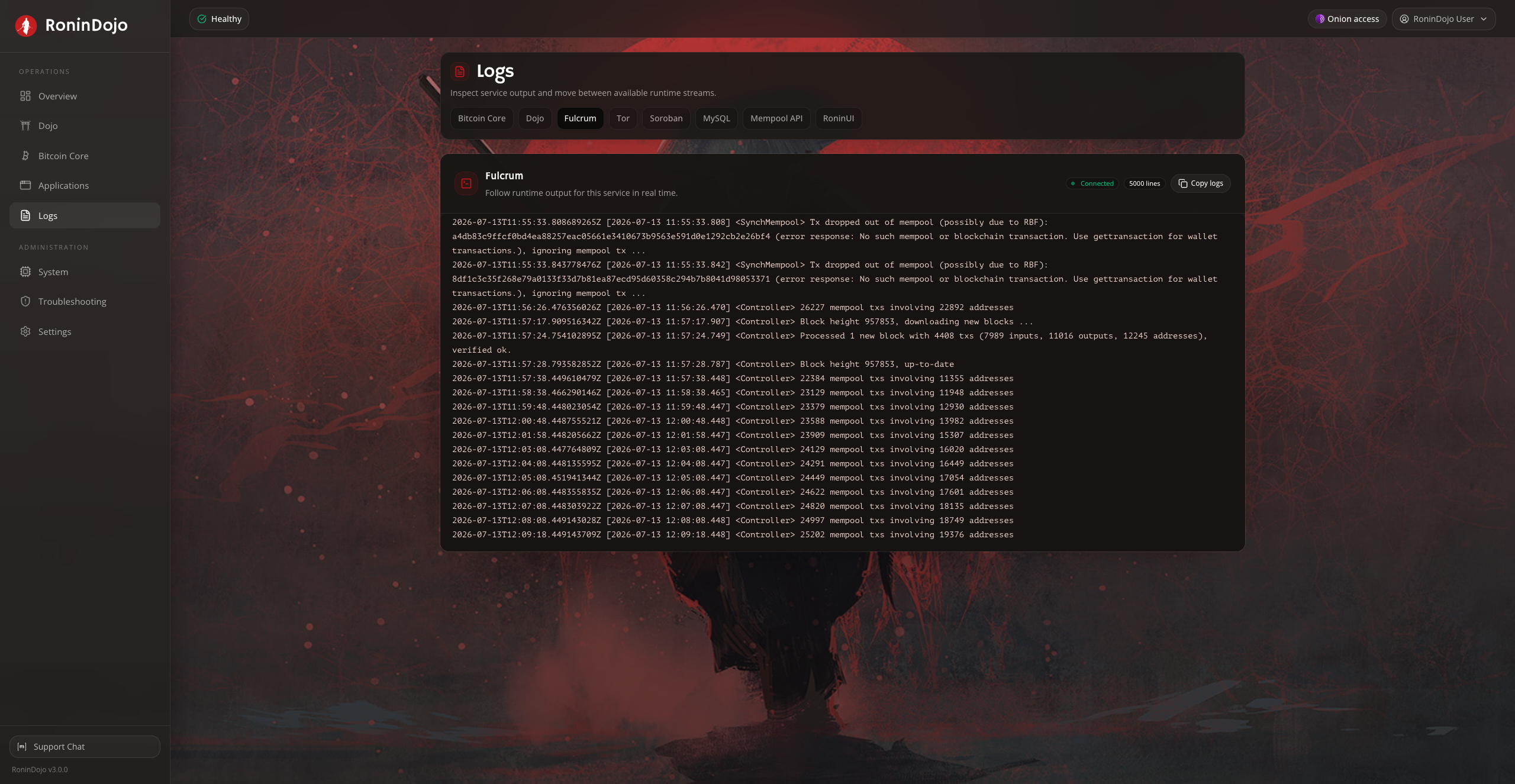Switch to the RoninUI log tab
The height and width of the screenshot is (784, 1515).
[839, 118]
